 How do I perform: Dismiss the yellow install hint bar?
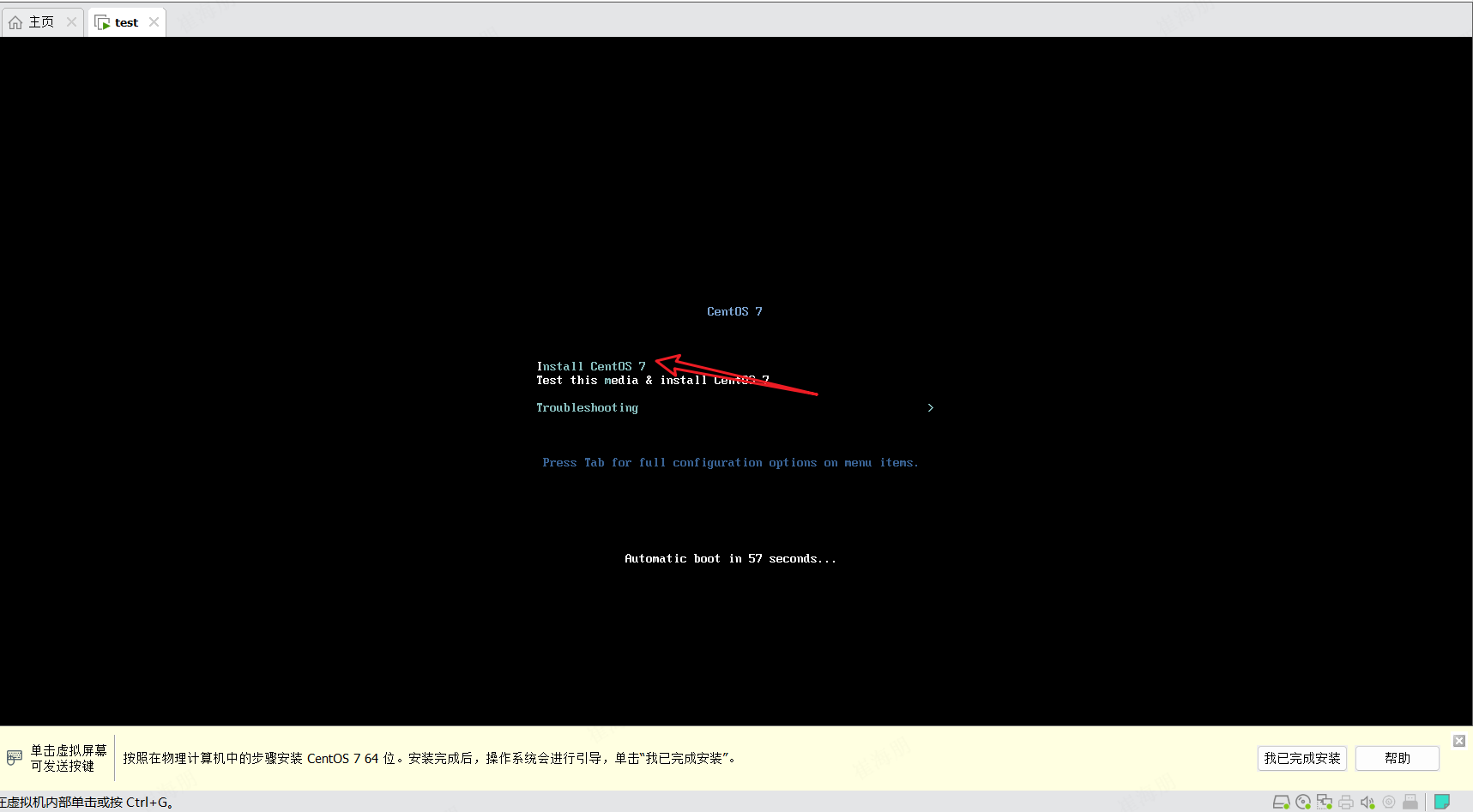[x=1459, y=741]
